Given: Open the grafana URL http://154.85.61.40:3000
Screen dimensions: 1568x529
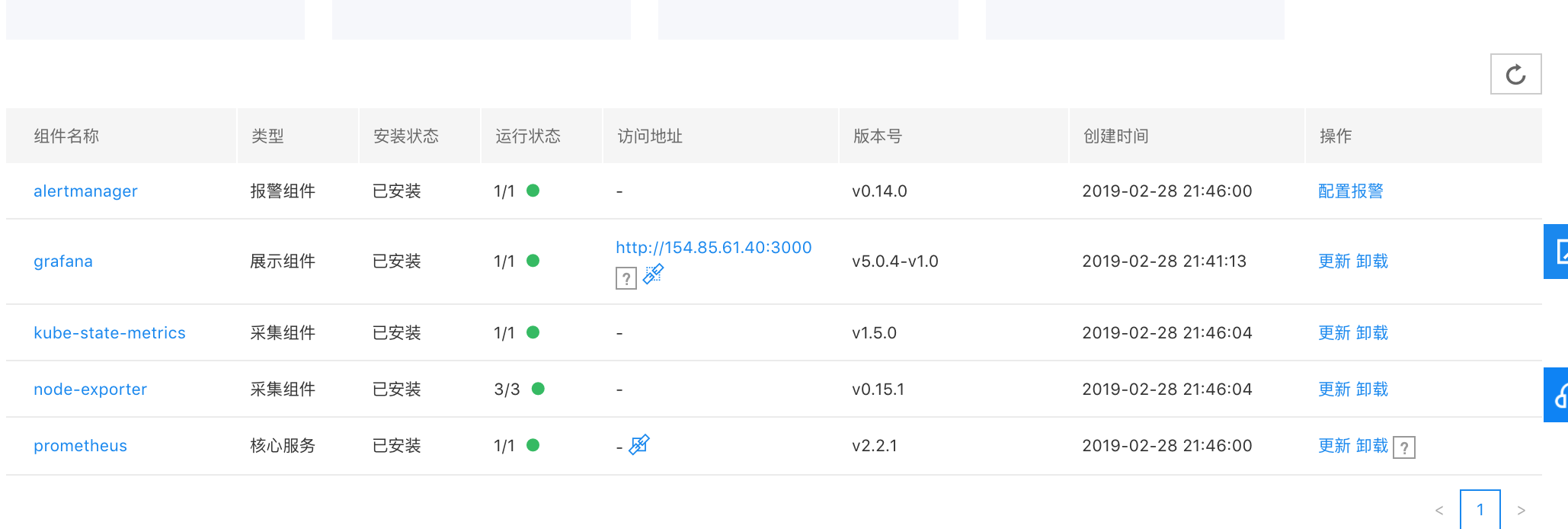Looking at the screenshot, I should [x=714, y=248].
